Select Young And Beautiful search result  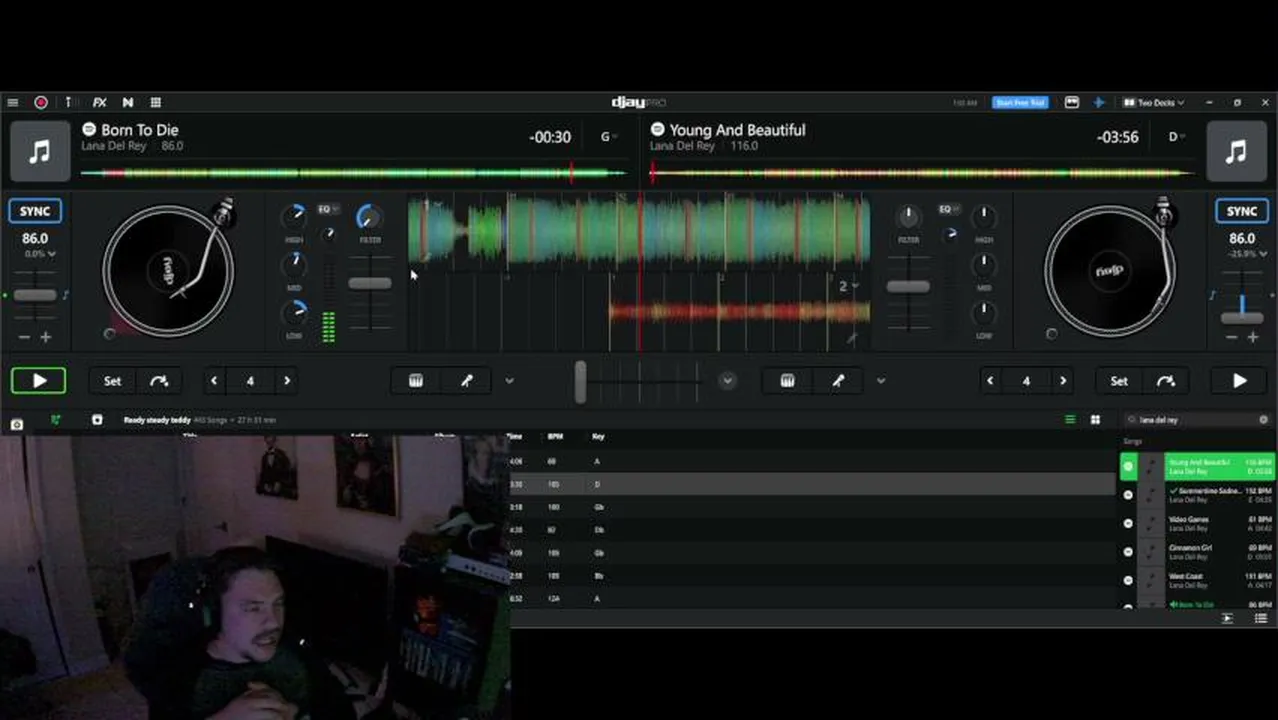click(1198, 466)
